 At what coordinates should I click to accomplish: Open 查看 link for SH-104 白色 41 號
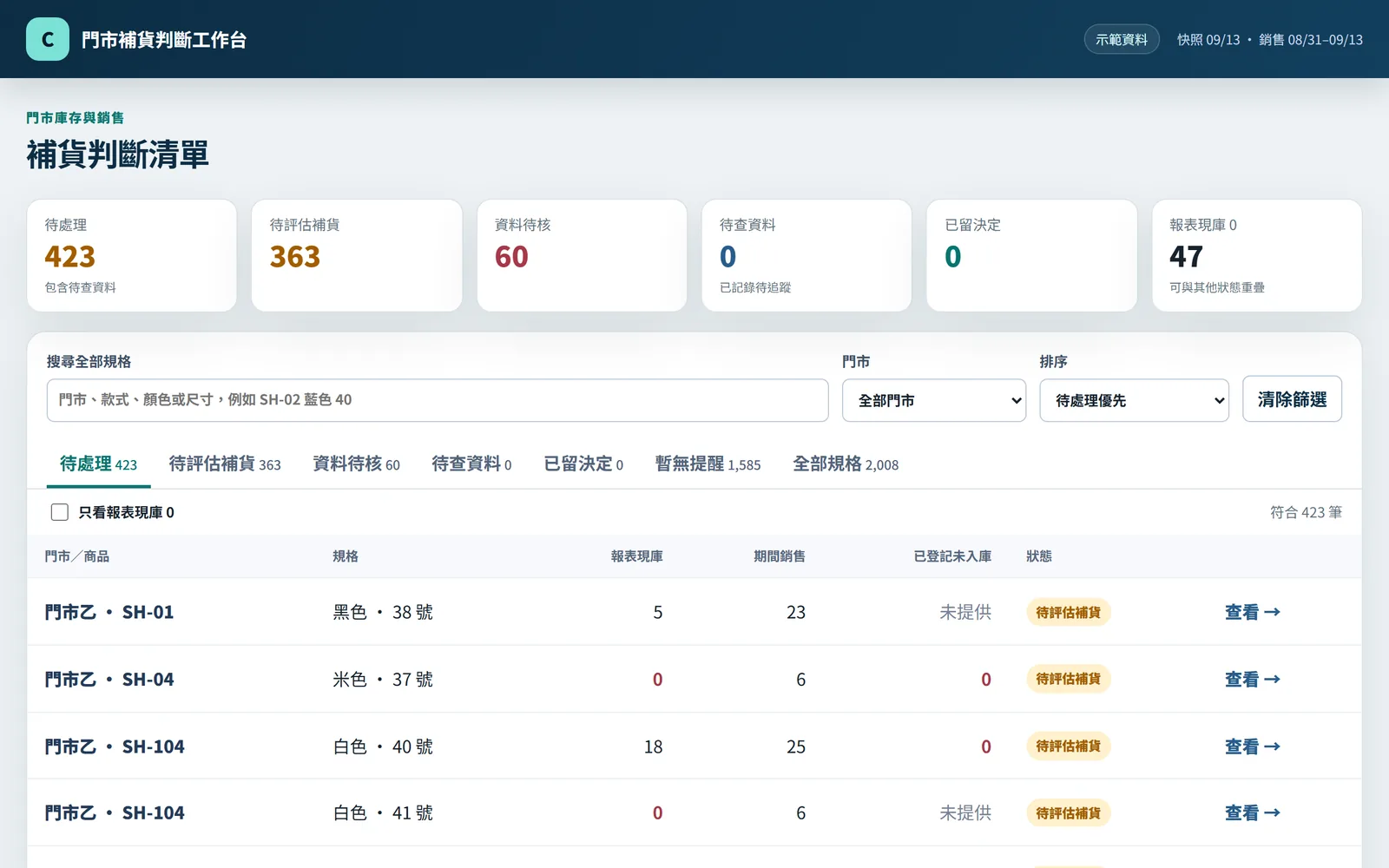click(x=1253, y=813)
